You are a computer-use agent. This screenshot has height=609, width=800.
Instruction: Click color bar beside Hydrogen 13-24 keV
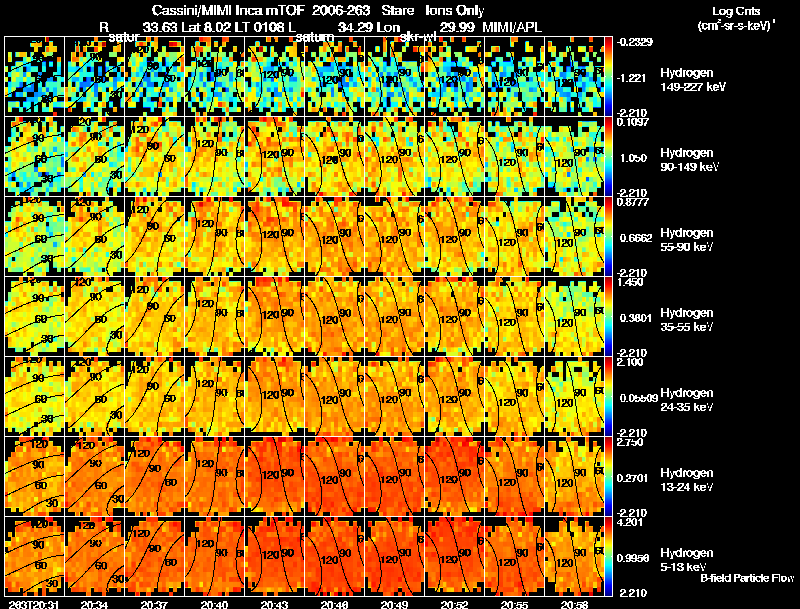coord(608,477)
